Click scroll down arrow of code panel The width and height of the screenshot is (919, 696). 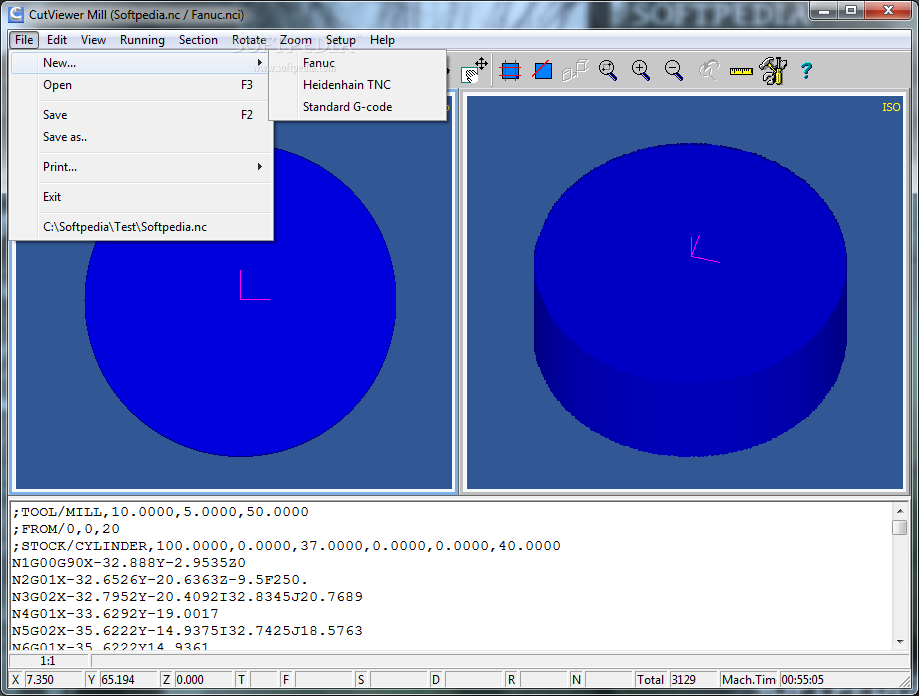[900, 642]
